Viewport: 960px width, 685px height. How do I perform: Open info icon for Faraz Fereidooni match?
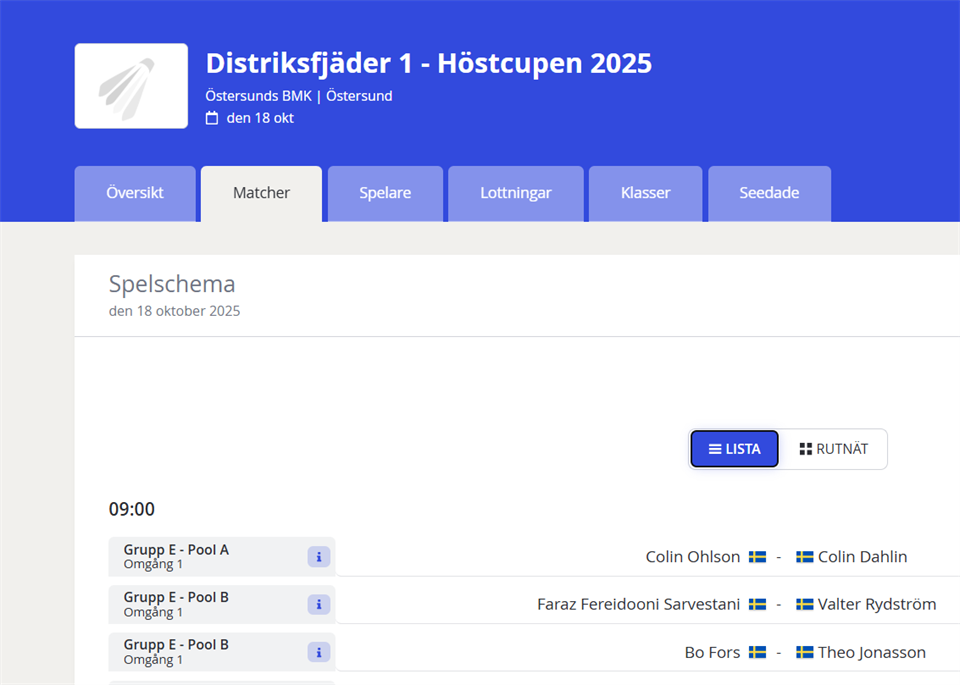(318, 604)
